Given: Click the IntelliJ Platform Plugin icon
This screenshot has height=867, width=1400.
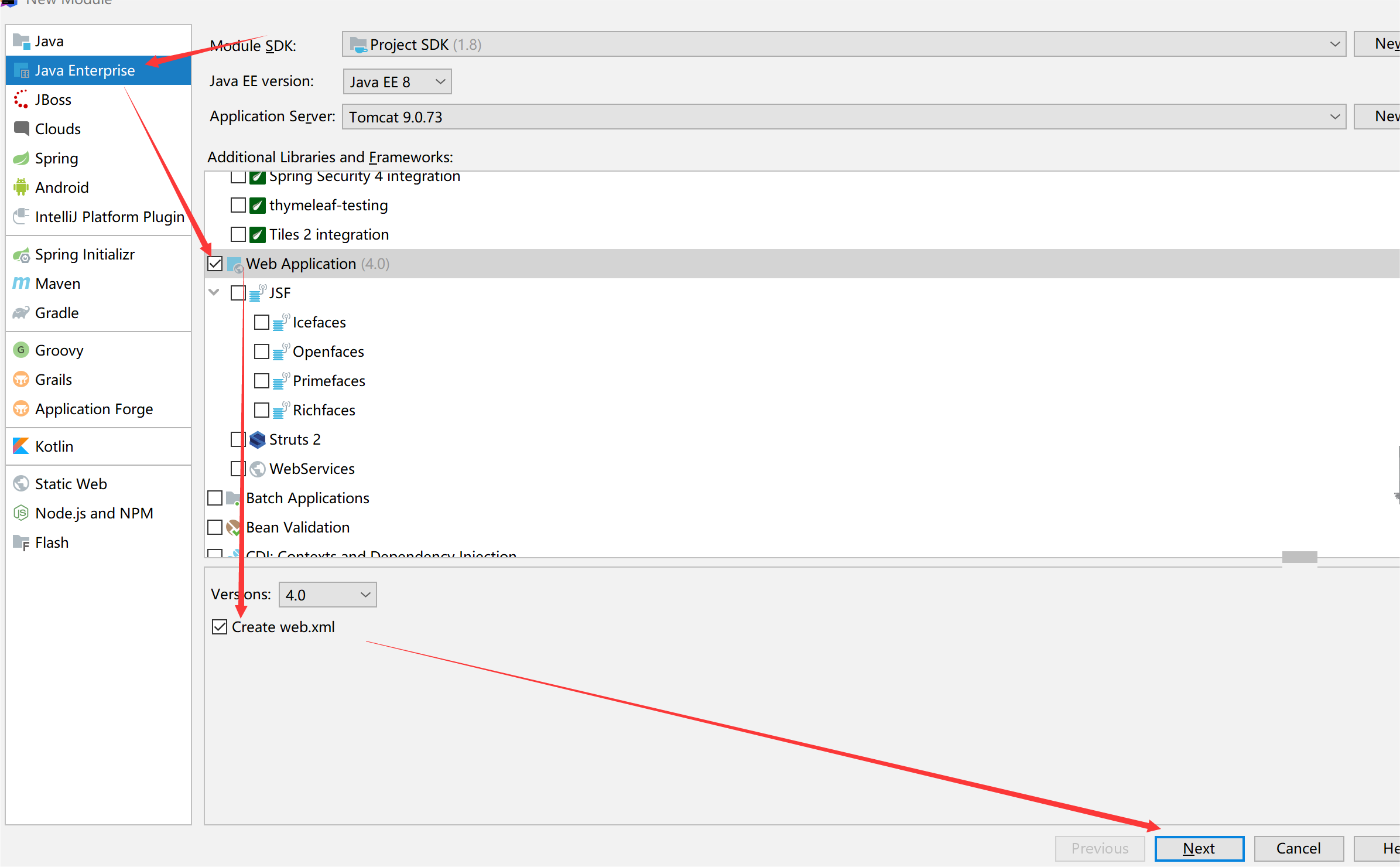Looking at the screenshot, I should coord(21,216).
